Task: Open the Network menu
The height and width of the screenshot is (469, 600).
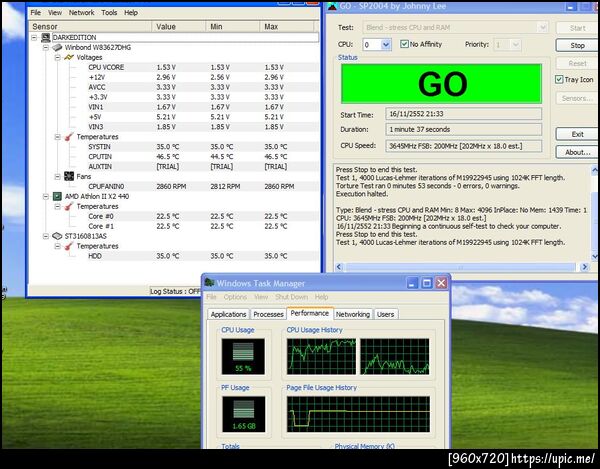Action: [x=82, y=13]
